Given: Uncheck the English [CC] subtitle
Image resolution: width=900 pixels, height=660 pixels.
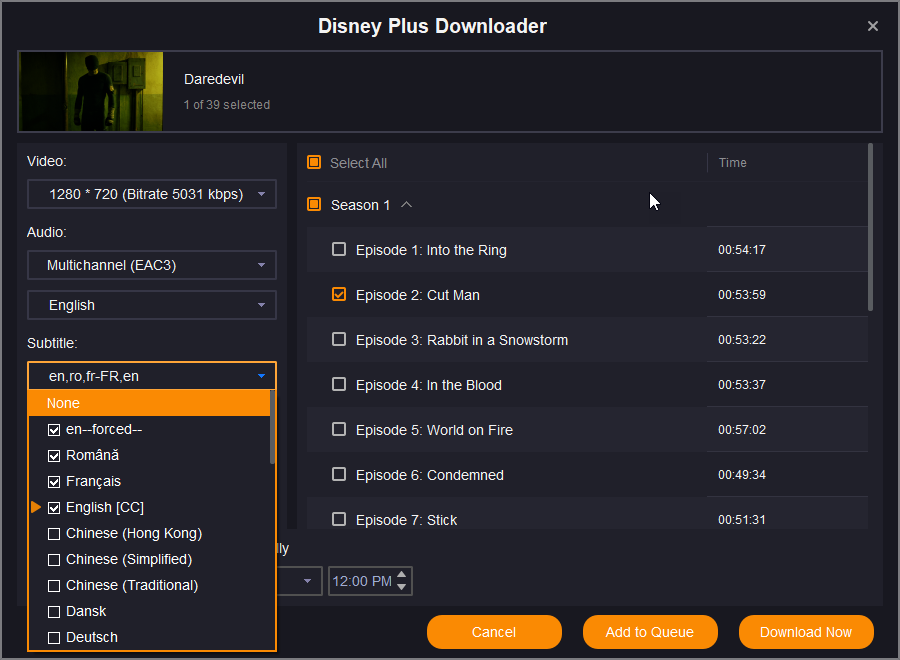Looking at the screenshot, I should click(54, 508).
